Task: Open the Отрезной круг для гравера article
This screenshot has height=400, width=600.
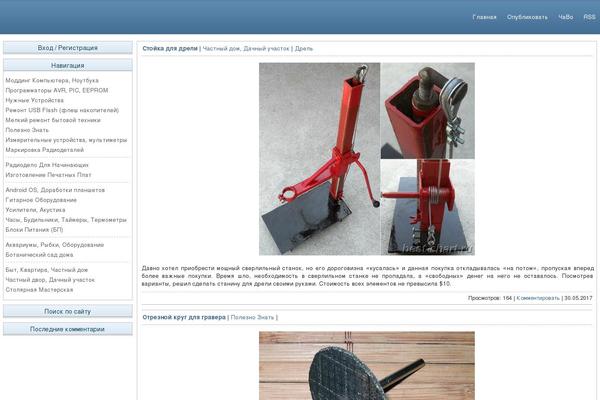Action: pos(184,317)
